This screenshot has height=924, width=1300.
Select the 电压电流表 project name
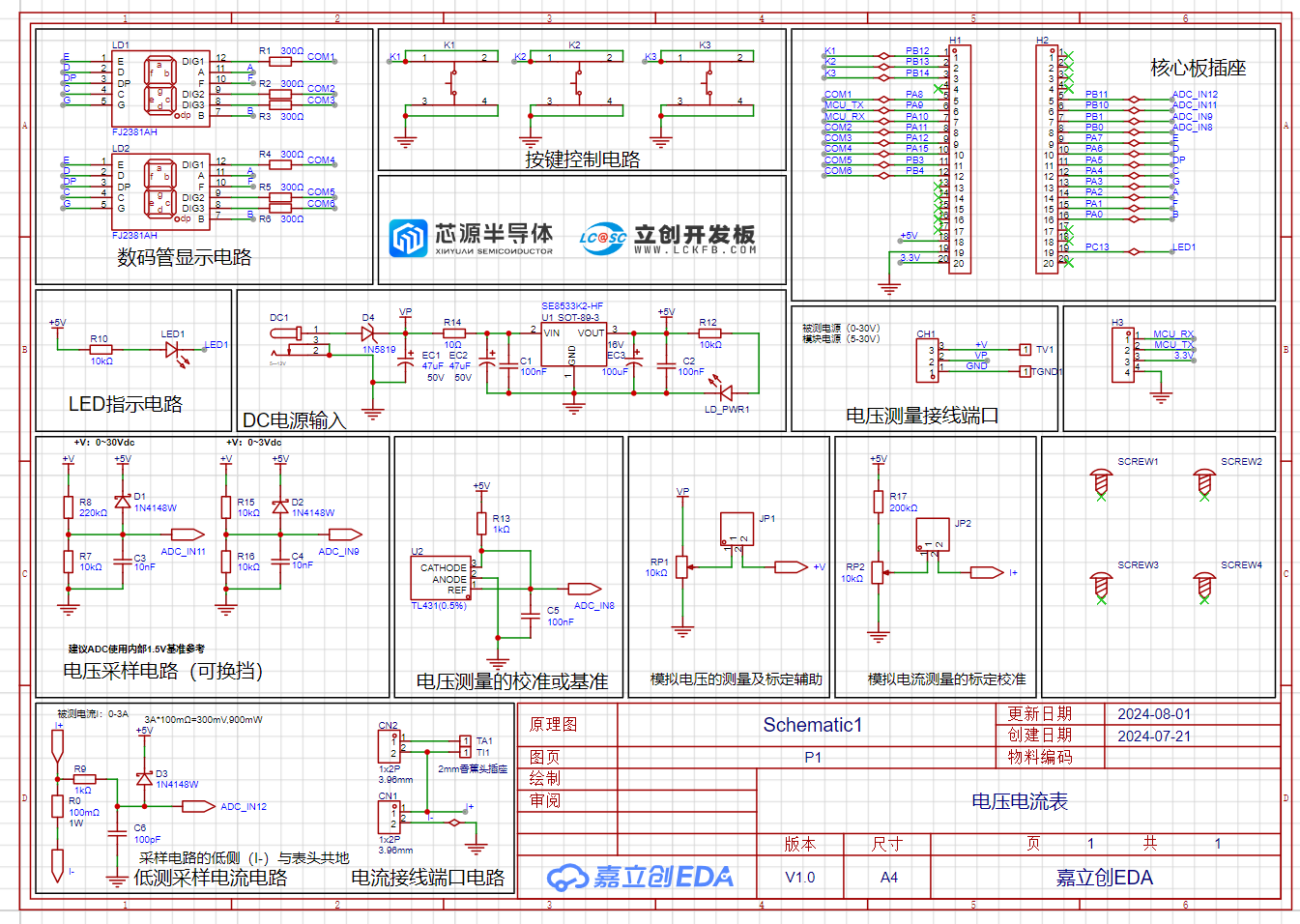(x=1020, y=801)
